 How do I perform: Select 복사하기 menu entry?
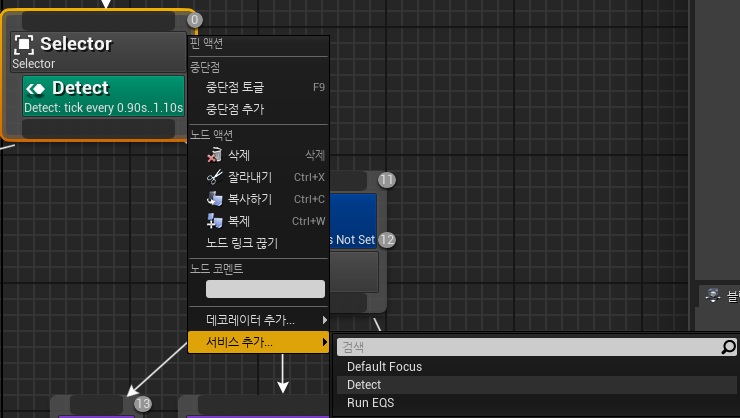pos(258,199)
